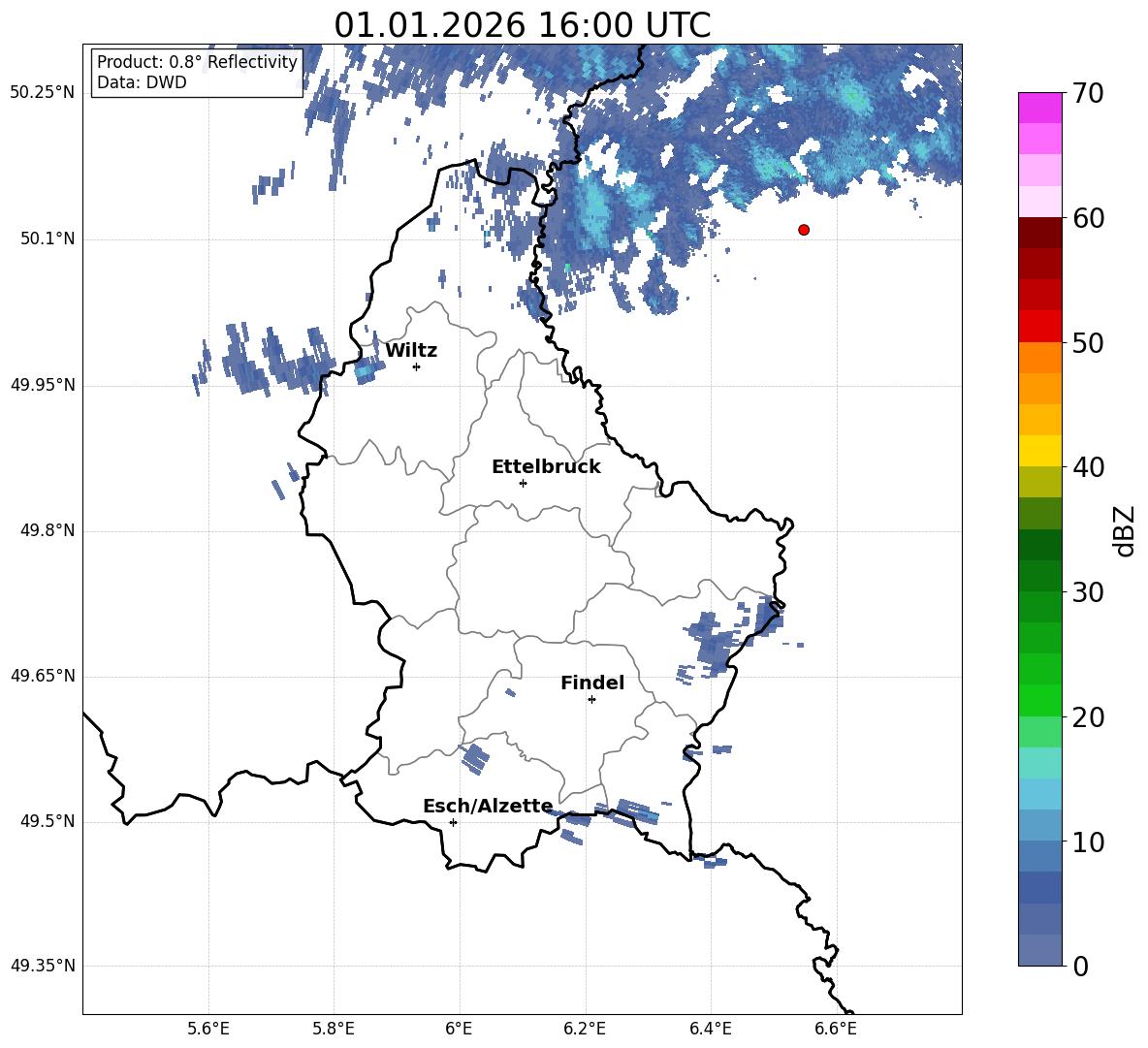Click the Findel station cross marker
This screenshot has width=1148, height=1048.
point(591,700)
